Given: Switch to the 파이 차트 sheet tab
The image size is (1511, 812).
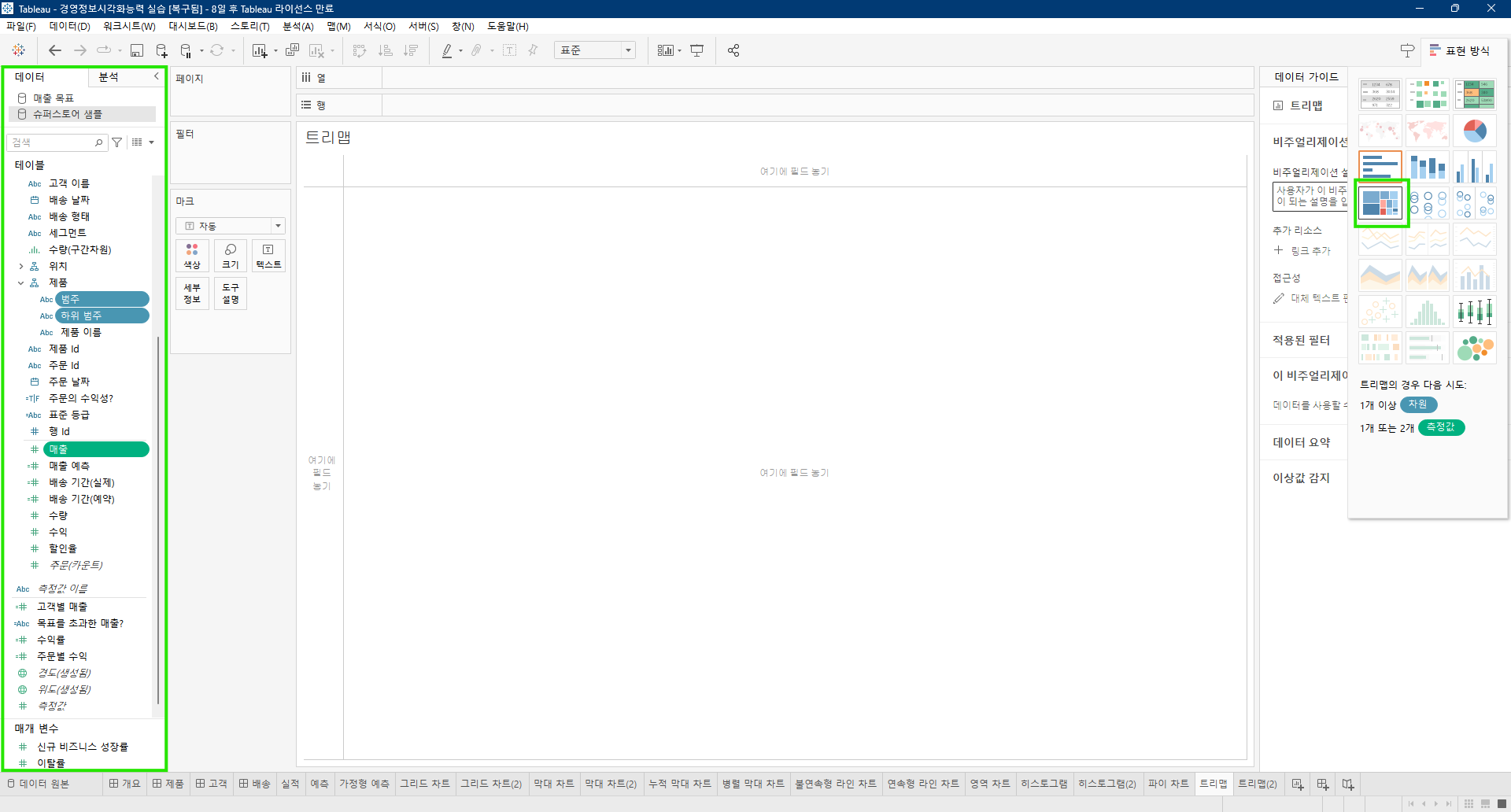Looking at the screenshot, I should click(x=1168, y=784).
